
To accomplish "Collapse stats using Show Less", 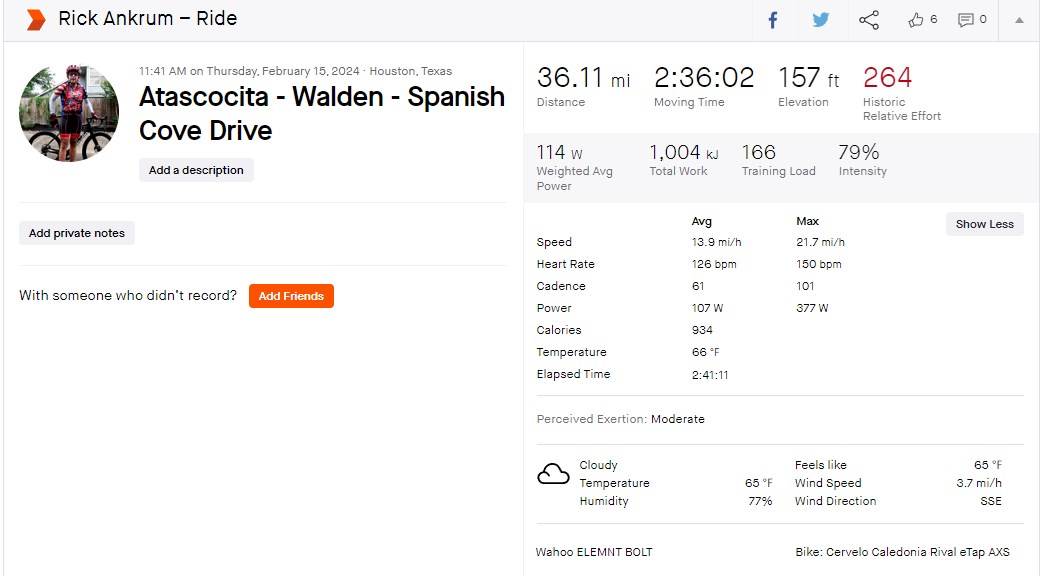I will (x=984, y=224).
